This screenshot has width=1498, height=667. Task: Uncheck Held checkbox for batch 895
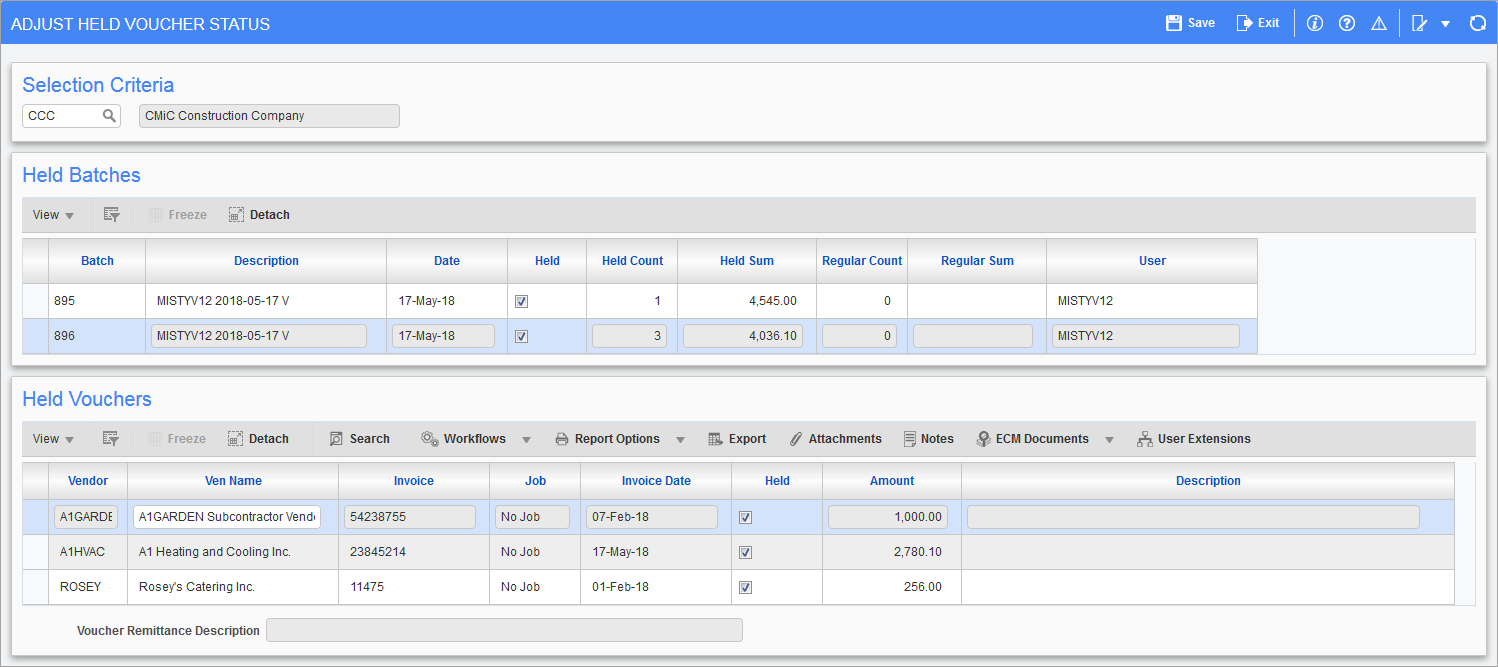click(521, 301)
